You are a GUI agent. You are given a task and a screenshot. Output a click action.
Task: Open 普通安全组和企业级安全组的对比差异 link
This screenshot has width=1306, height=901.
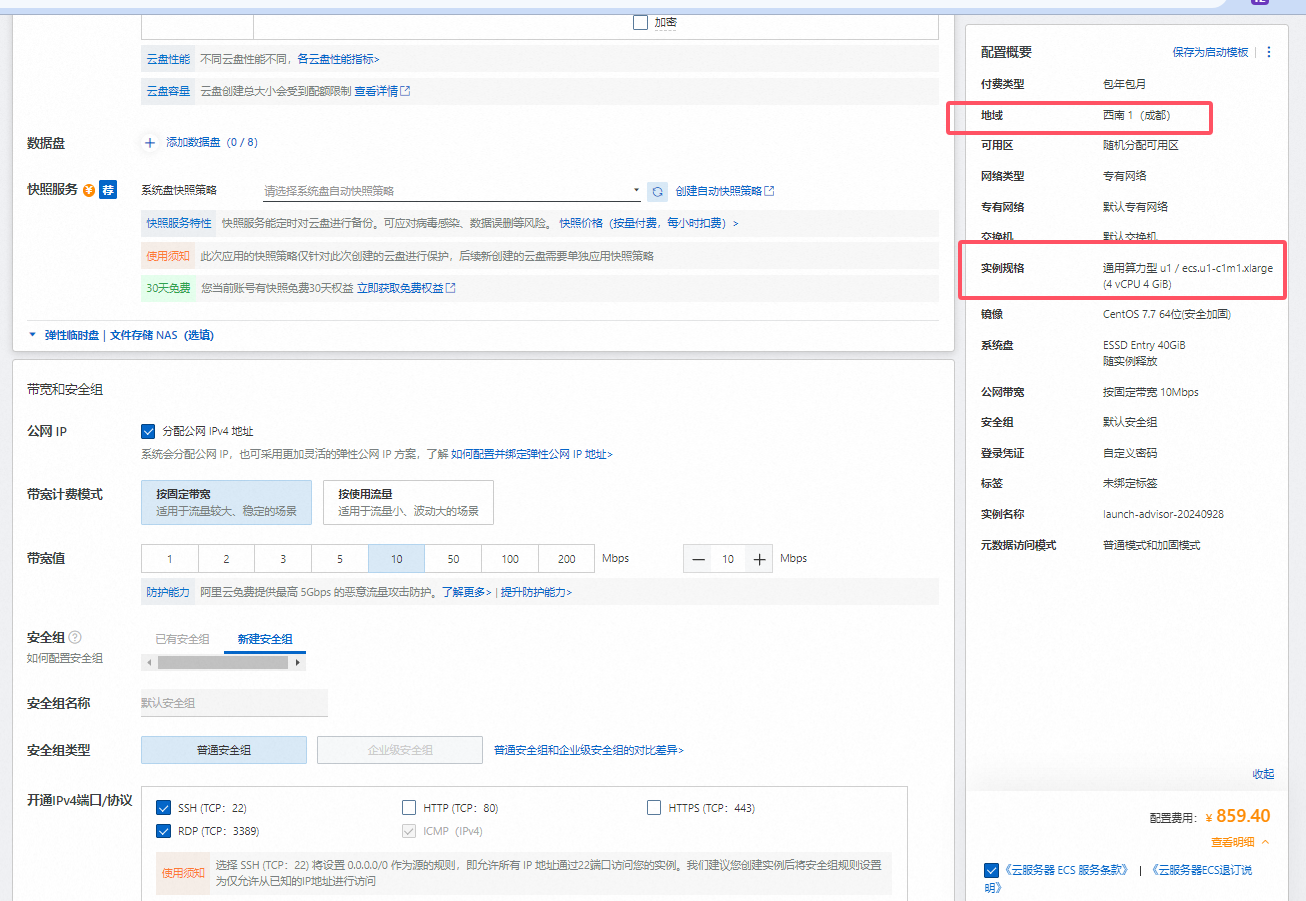[x=589, y=750]
